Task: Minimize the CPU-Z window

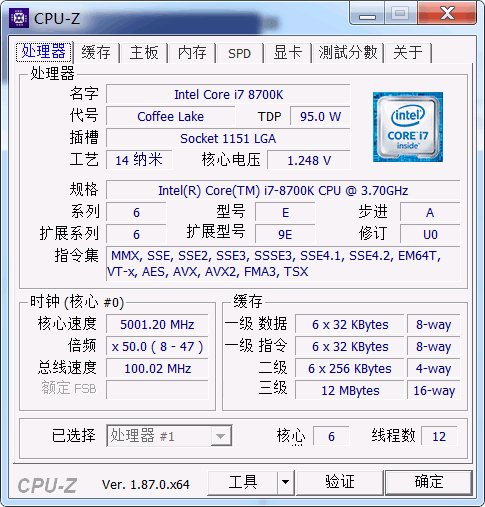Action: [367, 14]
